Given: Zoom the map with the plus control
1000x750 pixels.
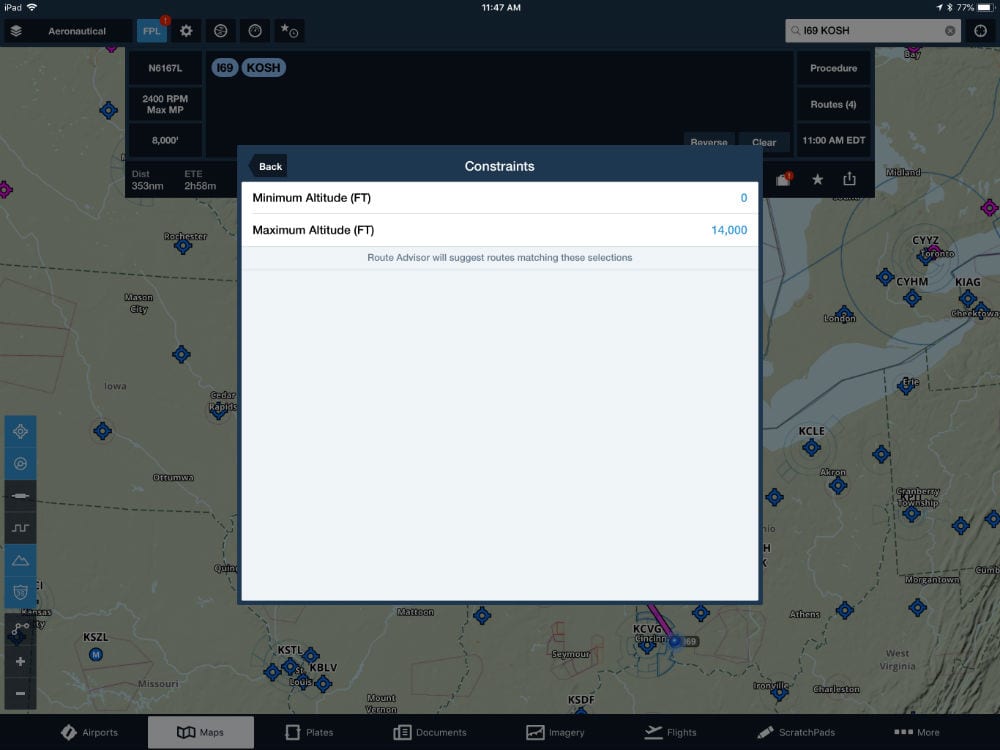Looking at the screenshot, I should (x=20, y=661).
